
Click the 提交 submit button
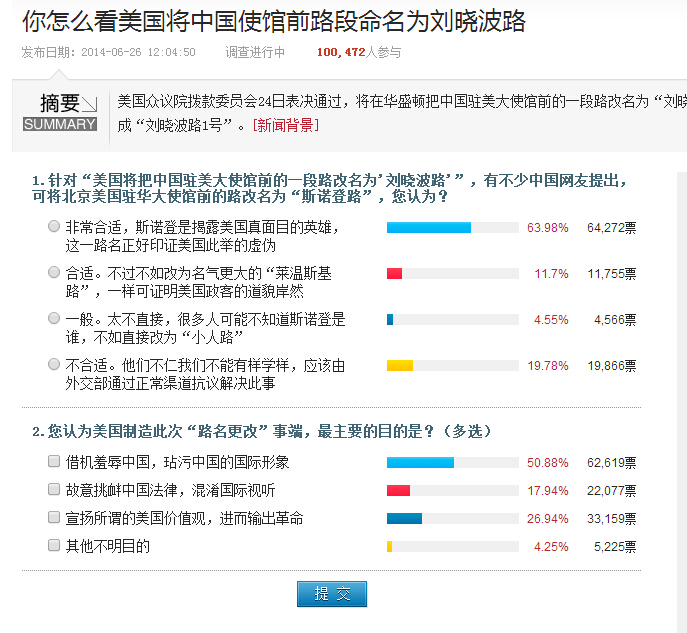point(332,594)
